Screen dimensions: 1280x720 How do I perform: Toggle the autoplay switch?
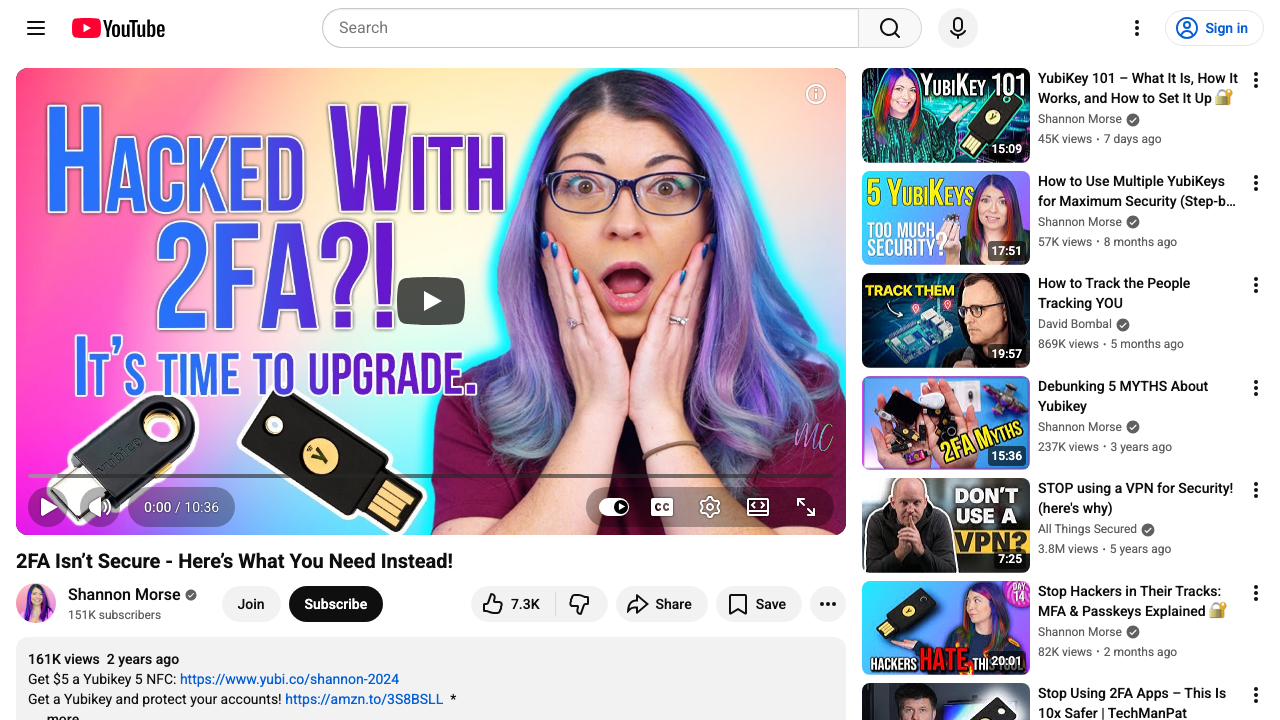614,507
